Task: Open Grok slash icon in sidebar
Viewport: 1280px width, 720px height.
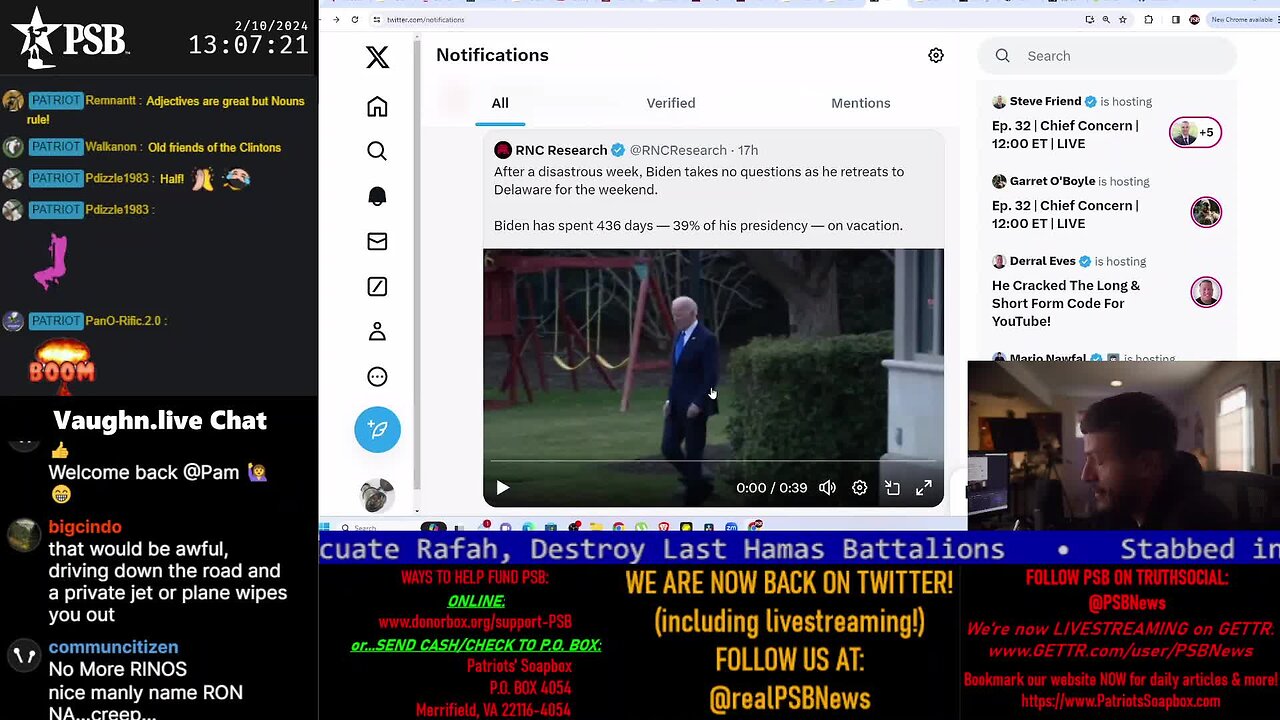Action: click(377, 286)
